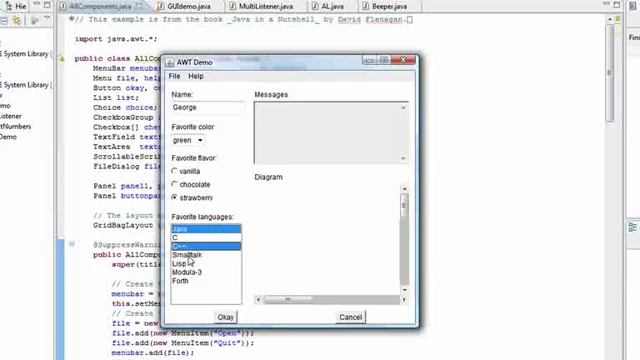Select the chocolate radio button
The width and height of the screenshot is (640, 360).
[x=174, y=184]
